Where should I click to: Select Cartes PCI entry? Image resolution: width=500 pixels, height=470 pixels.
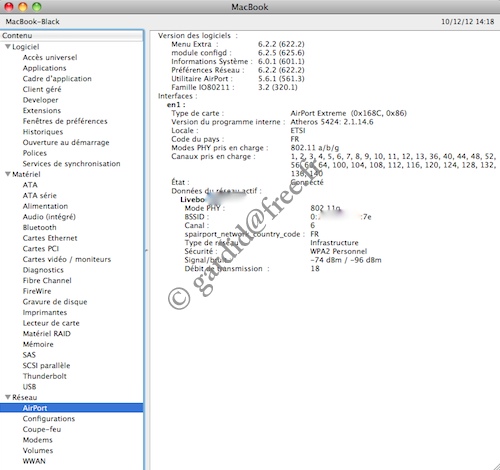[x=41, y=249]
